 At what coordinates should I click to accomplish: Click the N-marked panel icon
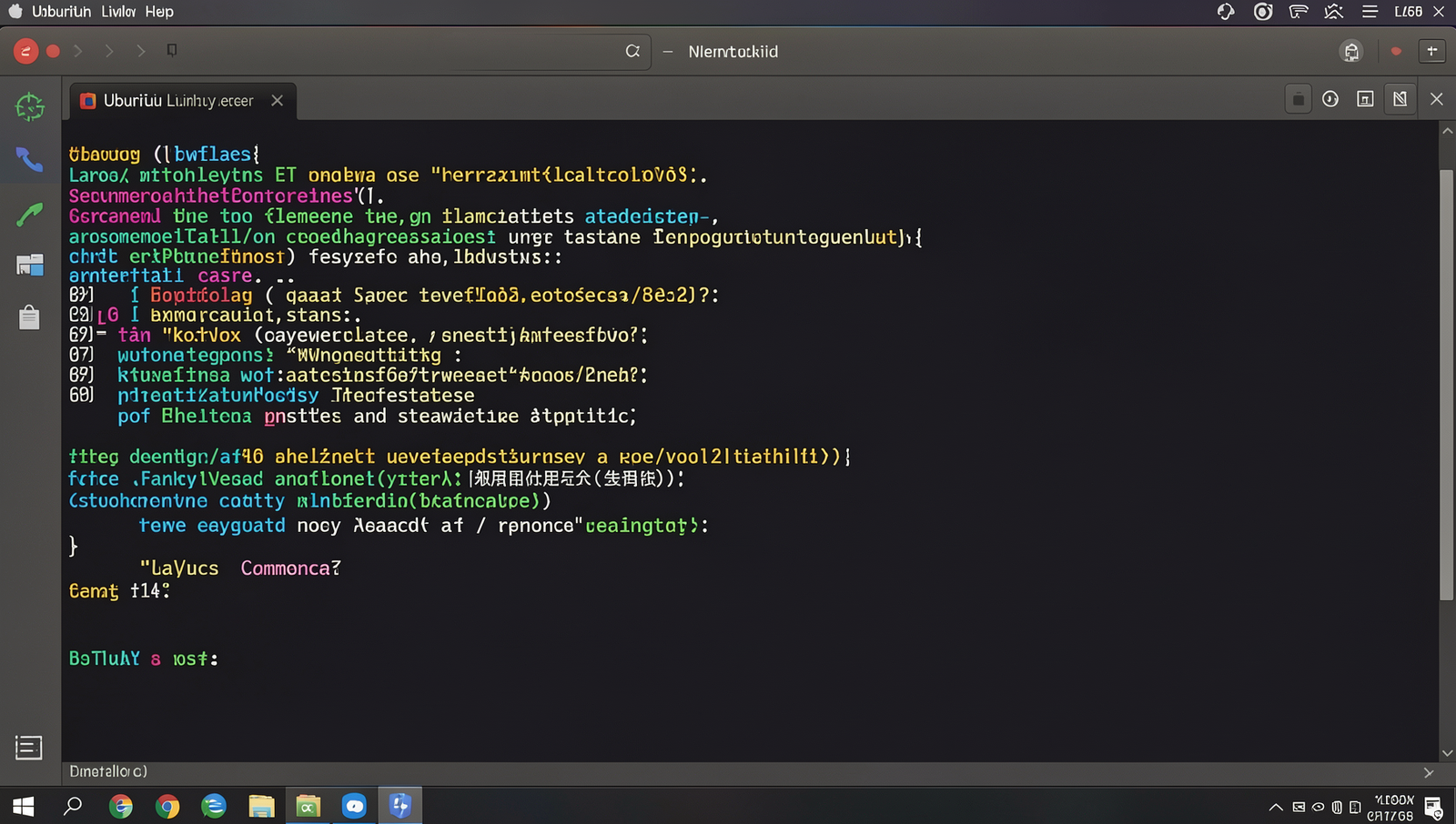pos(1400,99)
